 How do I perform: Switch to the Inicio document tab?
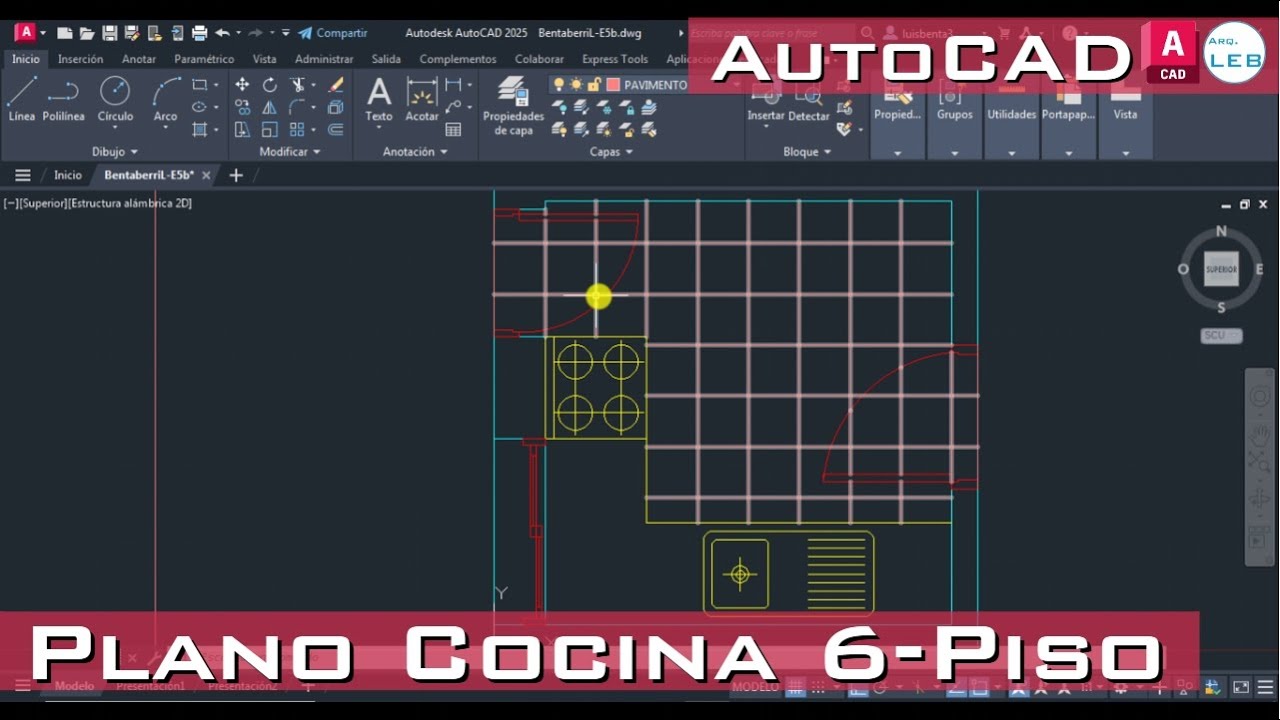click(x=68, y=175)
